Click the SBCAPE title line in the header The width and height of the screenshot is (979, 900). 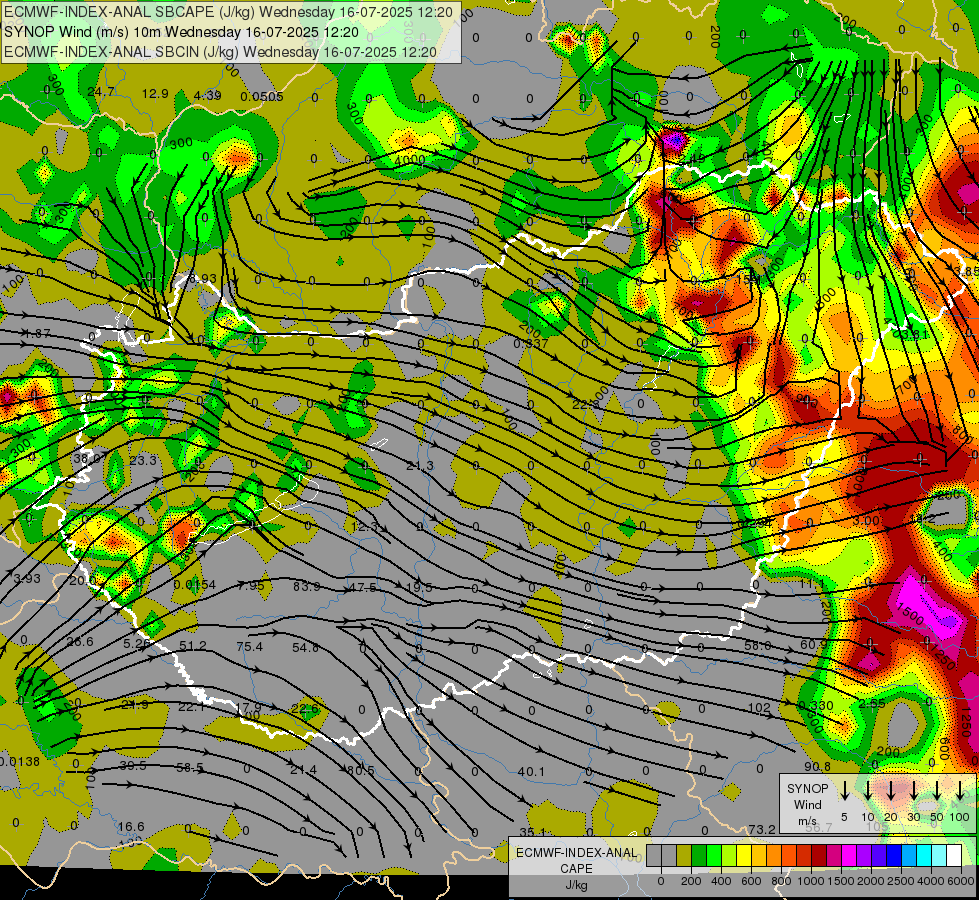point(228,11)
